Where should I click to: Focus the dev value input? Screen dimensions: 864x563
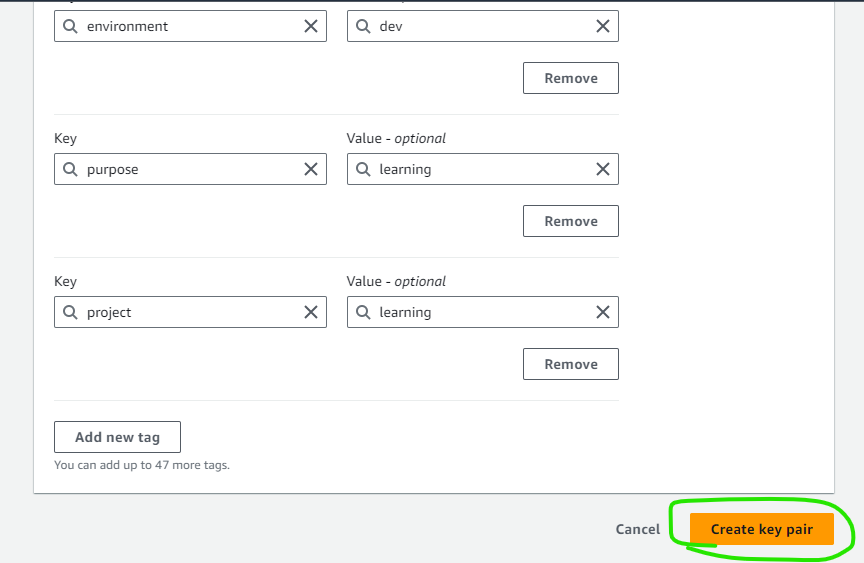[483, 26]
